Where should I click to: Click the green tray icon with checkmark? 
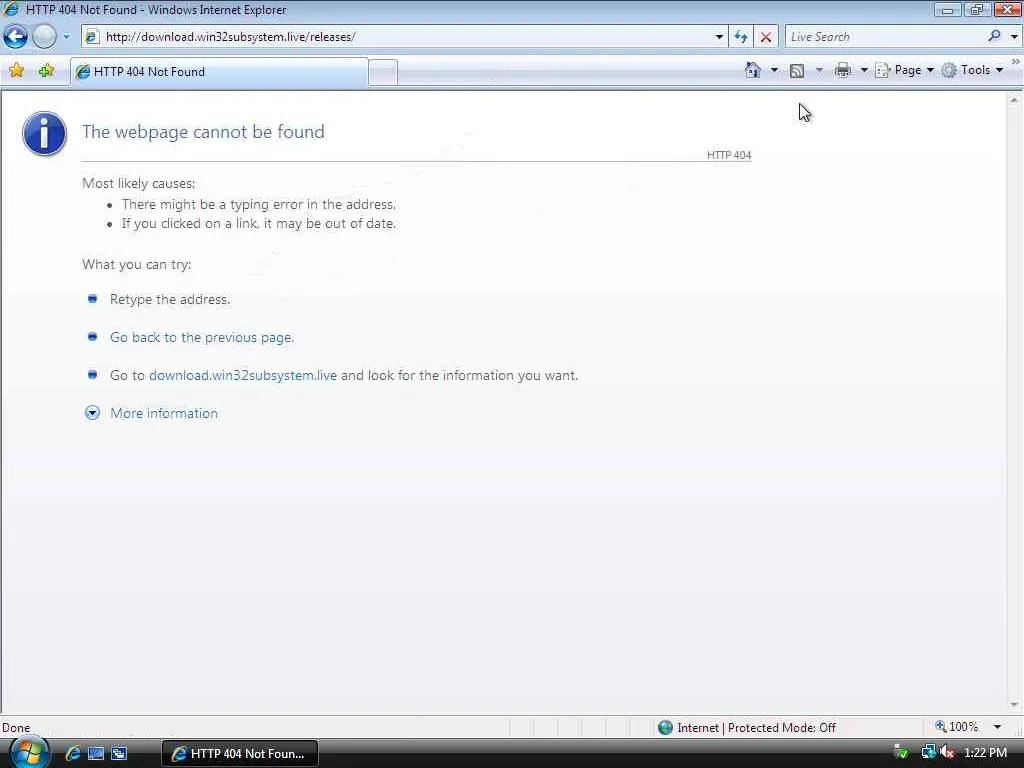click(901, 753)
